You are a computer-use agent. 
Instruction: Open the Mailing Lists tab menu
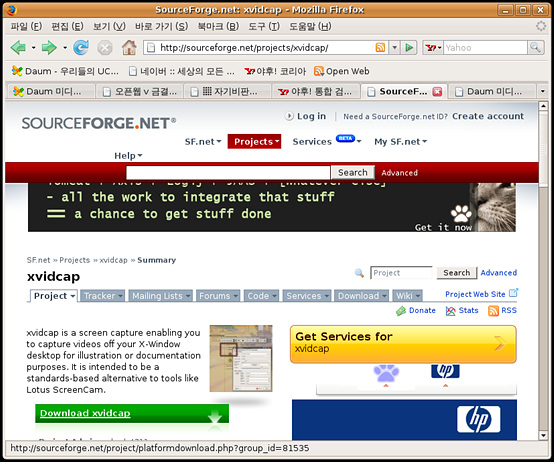point(161,296)
